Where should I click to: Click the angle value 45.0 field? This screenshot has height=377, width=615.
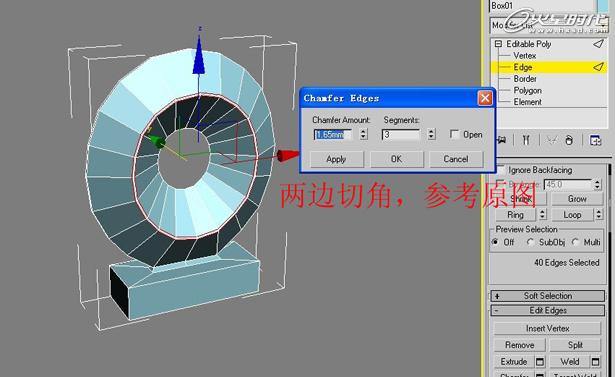point(568,184)
